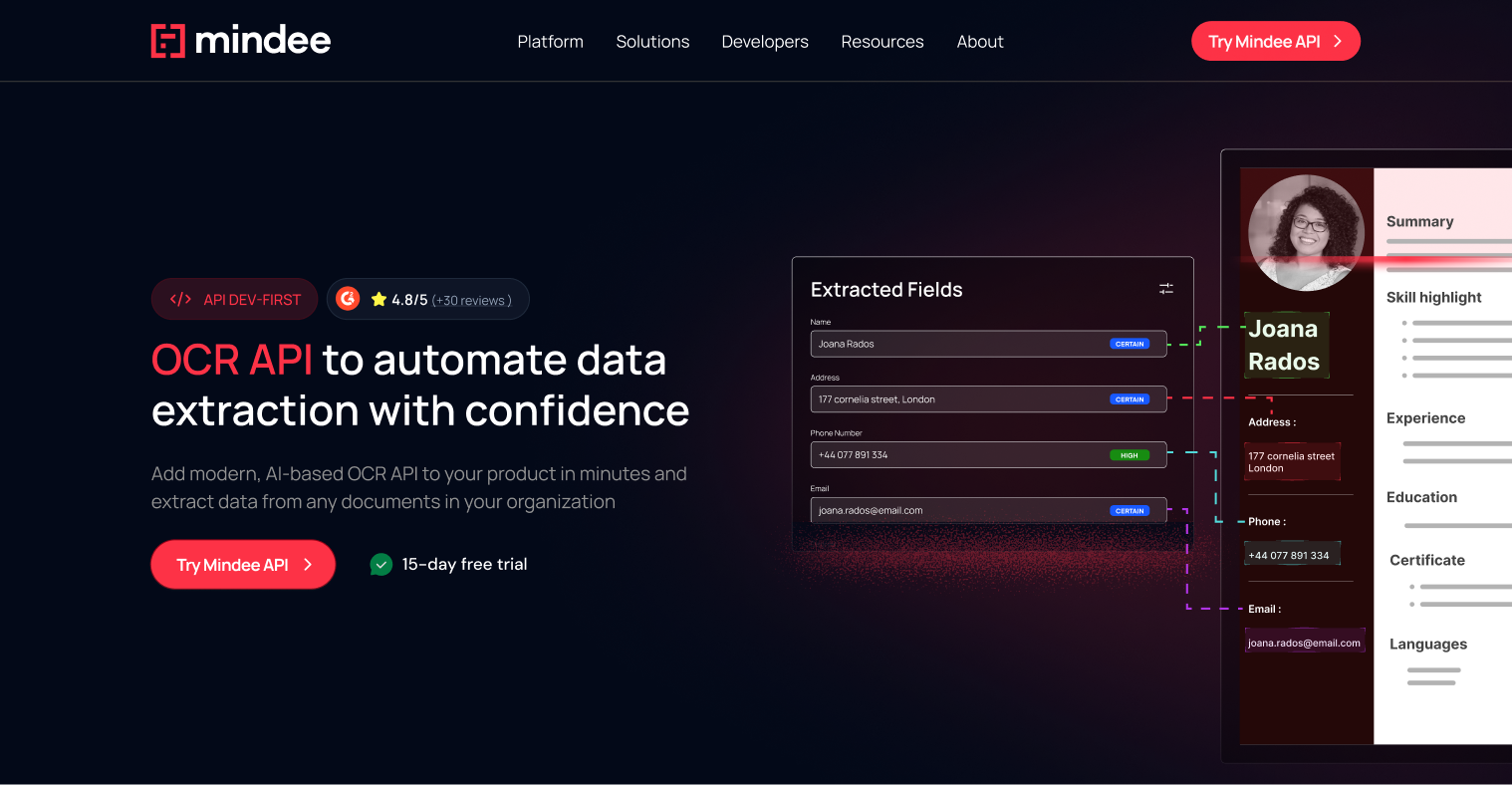Click the top-right Try Mindee API button

point(1276,41)
